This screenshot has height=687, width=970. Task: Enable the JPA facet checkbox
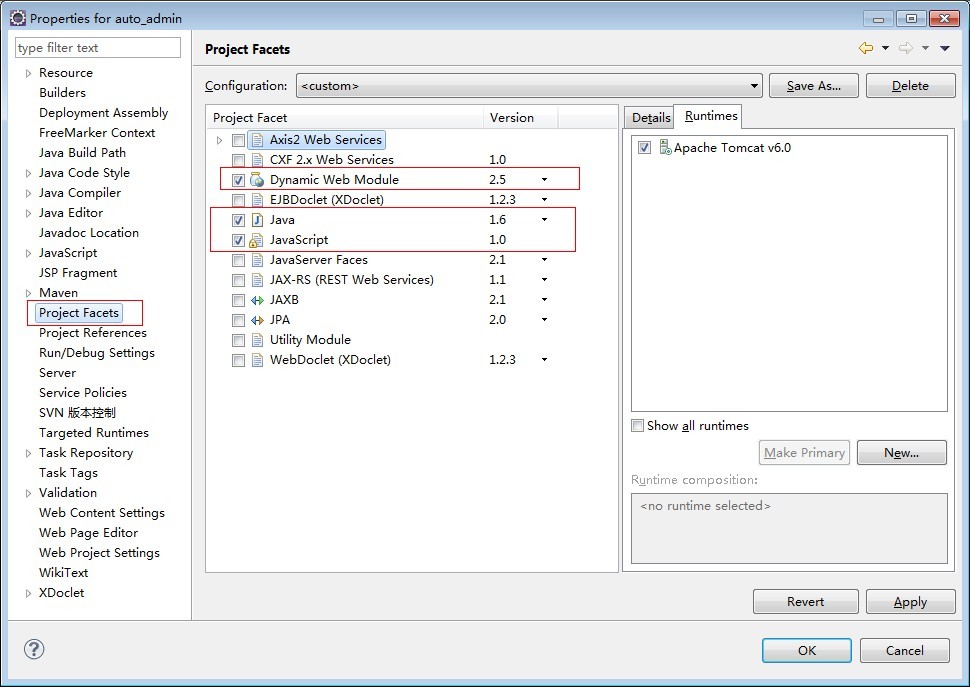click(x=238, y=320)
